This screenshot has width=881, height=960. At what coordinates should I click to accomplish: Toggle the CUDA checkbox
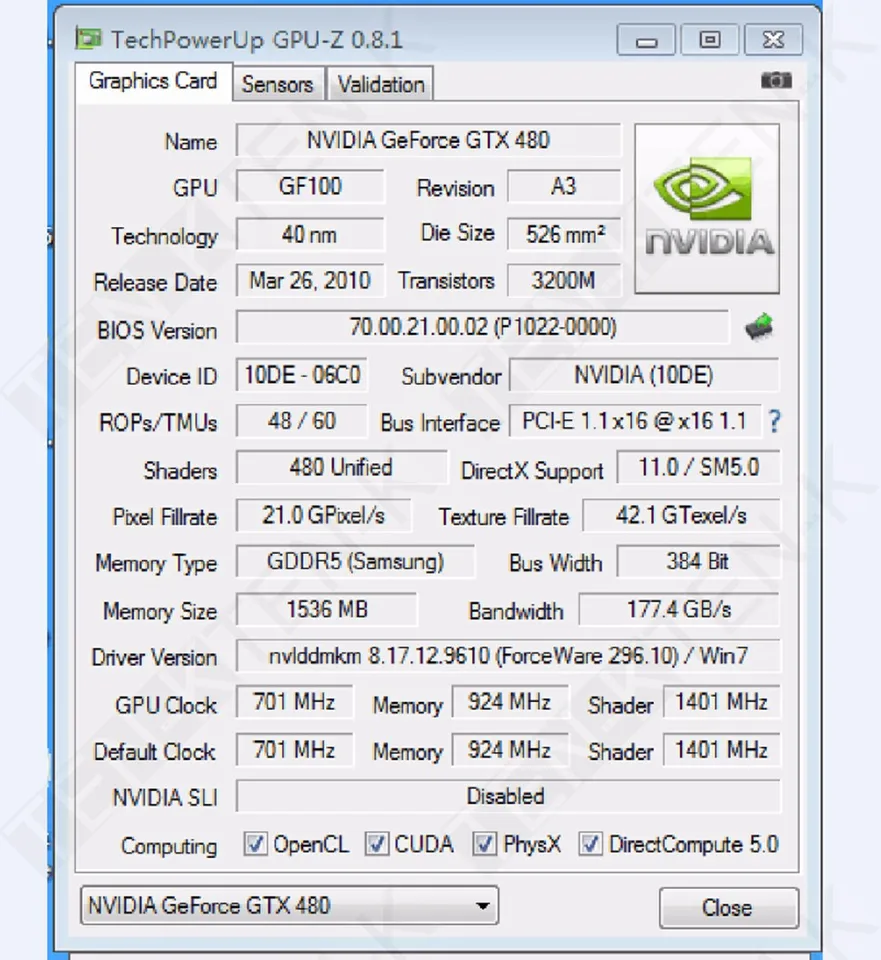point(376,844)
